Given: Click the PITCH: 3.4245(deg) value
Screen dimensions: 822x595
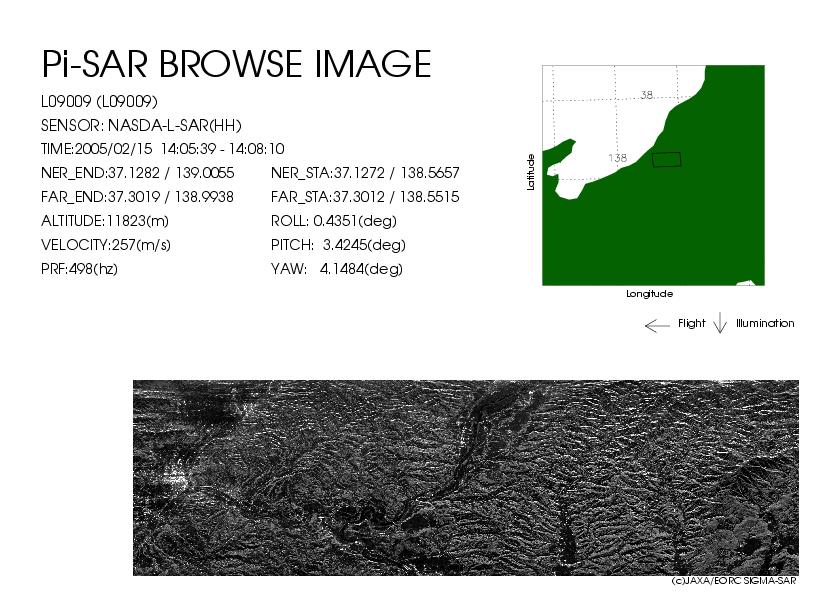Looking at the screenshot, I should tap(338, 245).
